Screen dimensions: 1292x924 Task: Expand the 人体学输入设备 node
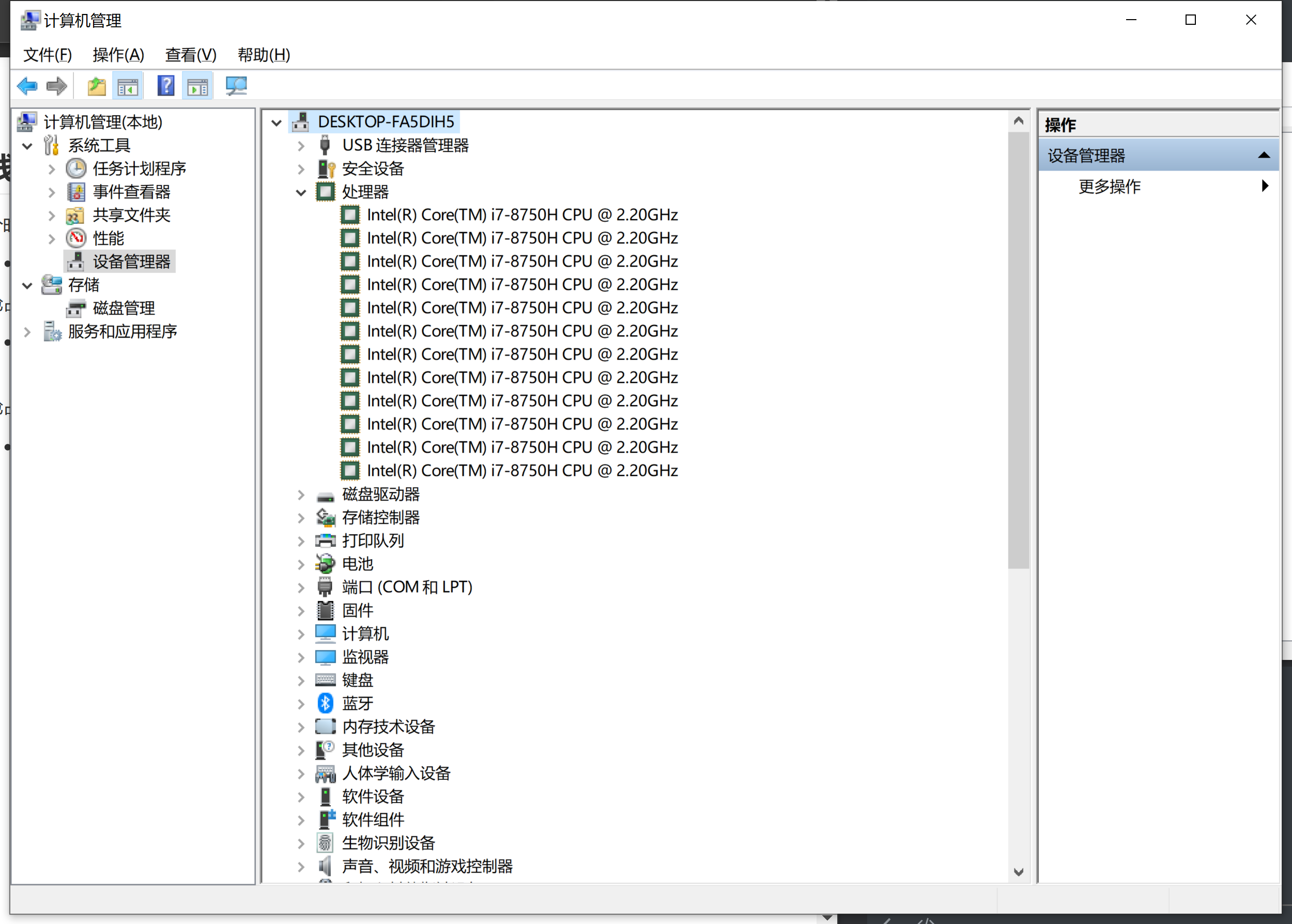(x=301, y=774)
